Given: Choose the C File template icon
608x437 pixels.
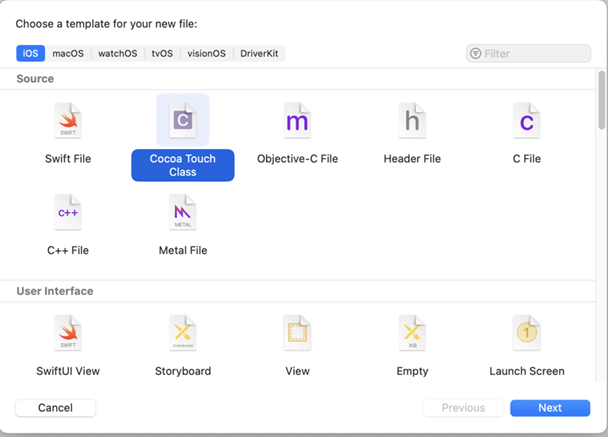Looking at the screenshot, I should coord(526,122).
